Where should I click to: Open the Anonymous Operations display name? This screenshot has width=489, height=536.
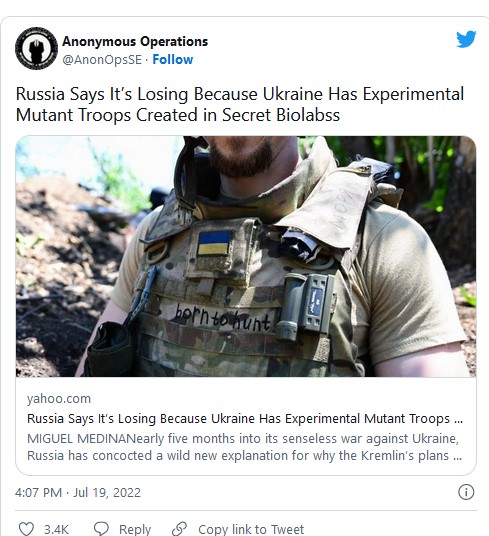click(135, 41)
